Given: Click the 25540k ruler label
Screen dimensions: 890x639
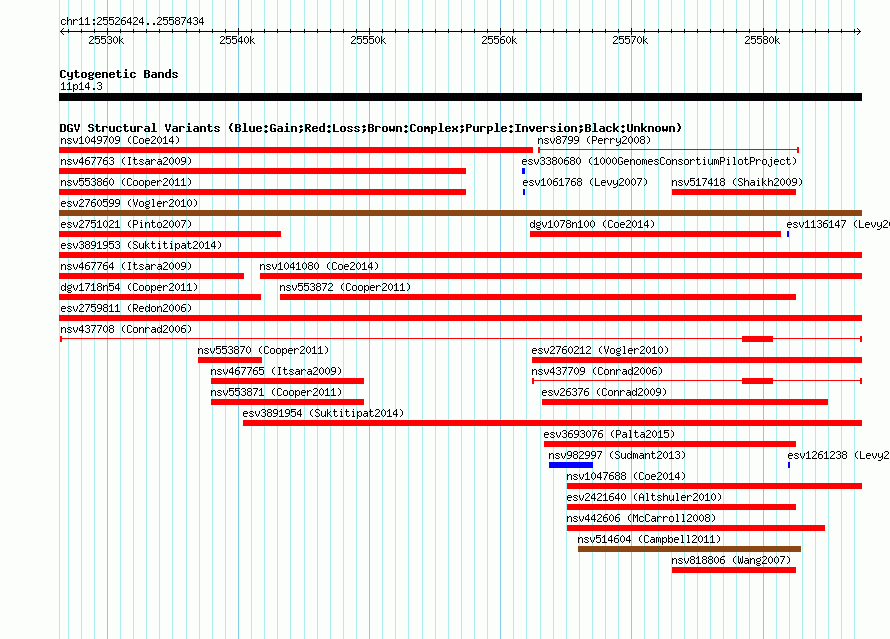Looking at the screenshot, I should (x=237, y=40).
